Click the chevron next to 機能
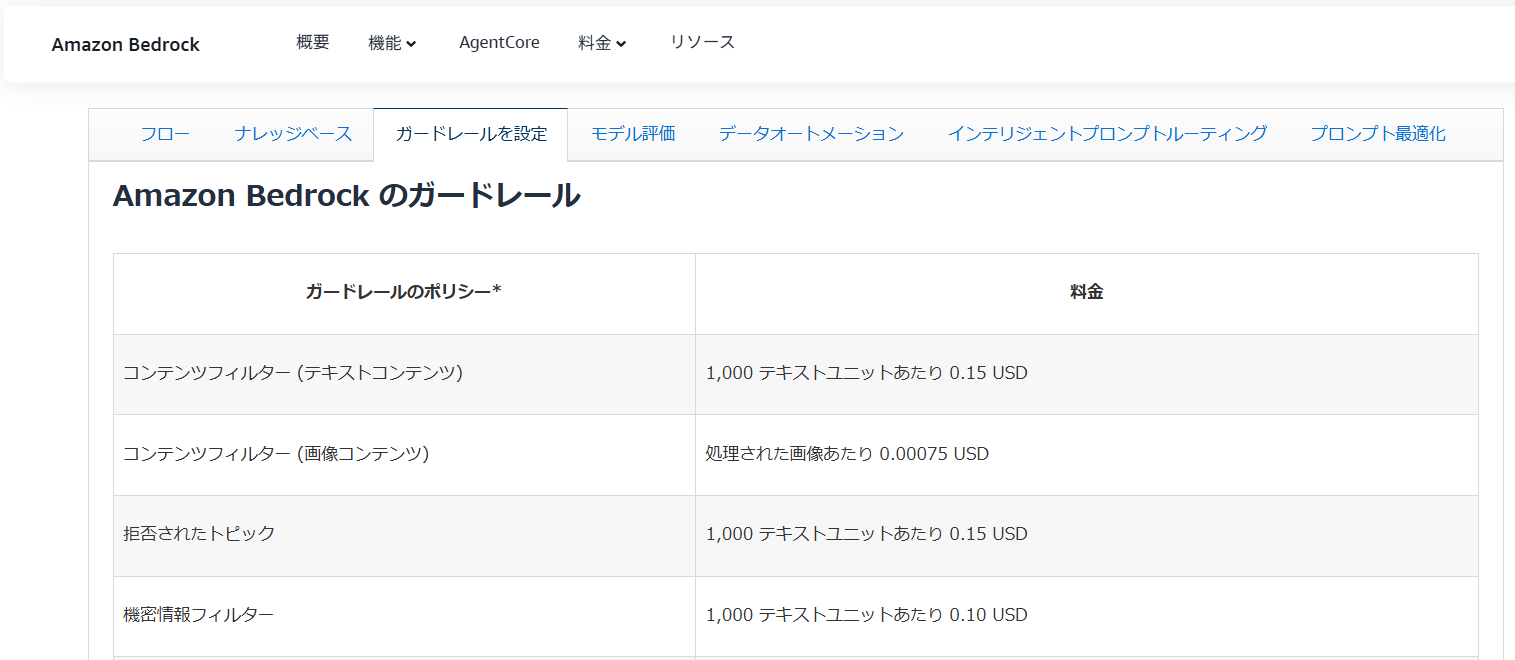The image size is (1515, 660). click(x=411, y=44)
